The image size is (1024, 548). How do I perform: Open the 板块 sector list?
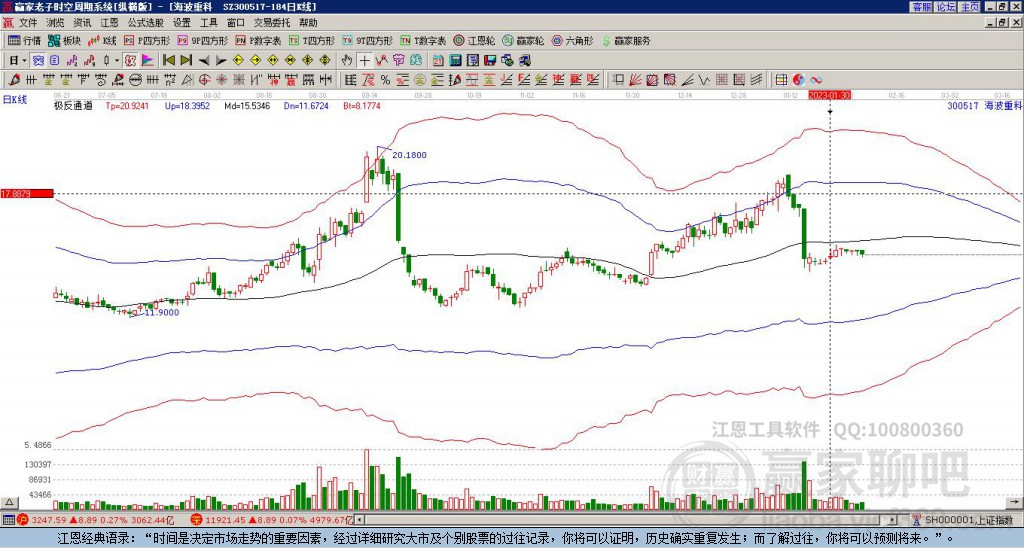pos(65,41)
